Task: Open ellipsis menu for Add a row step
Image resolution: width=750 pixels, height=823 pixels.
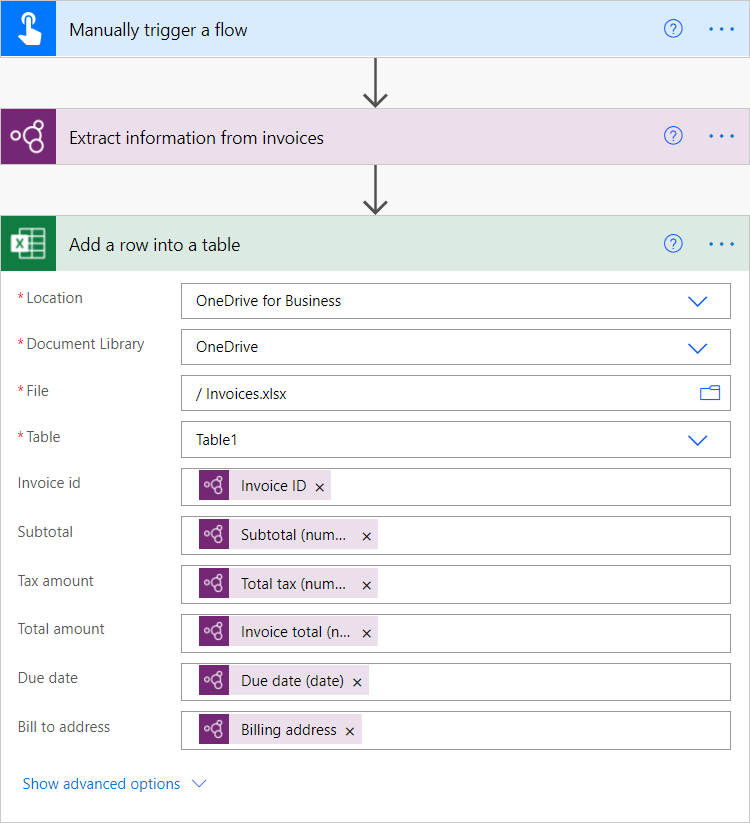Action: tap(721, 243)
